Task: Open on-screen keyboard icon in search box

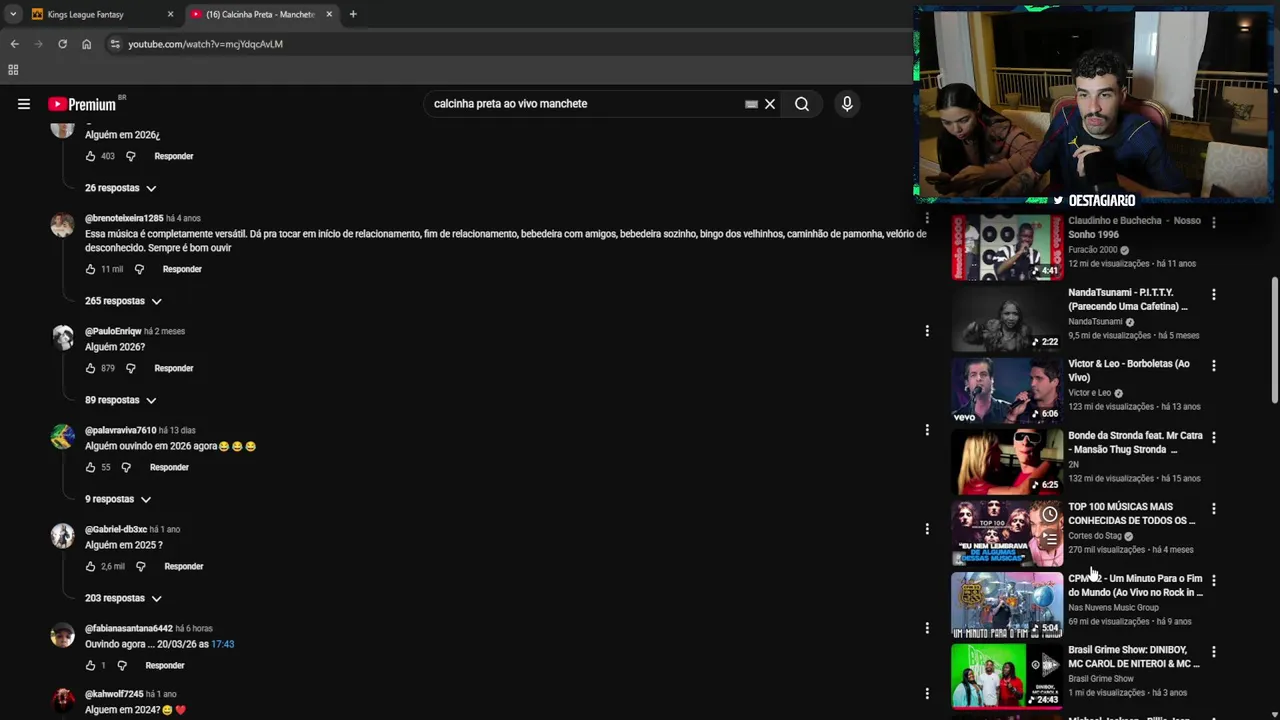Action: [x=751, y=104]
